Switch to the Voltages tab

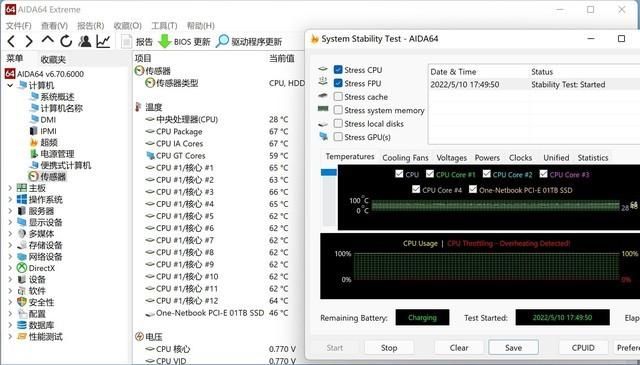[x=451, y=158]
